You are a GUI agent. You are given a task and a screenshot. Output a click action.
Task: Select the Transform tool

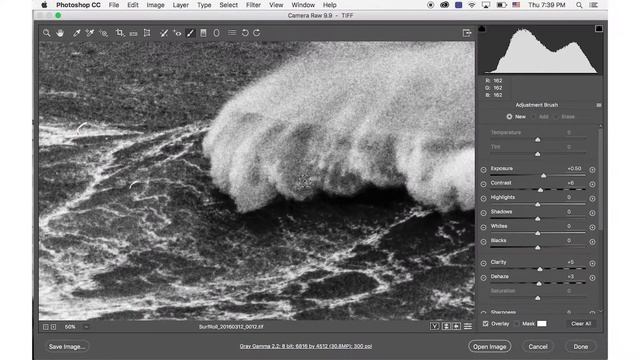(x=147, y=33)
